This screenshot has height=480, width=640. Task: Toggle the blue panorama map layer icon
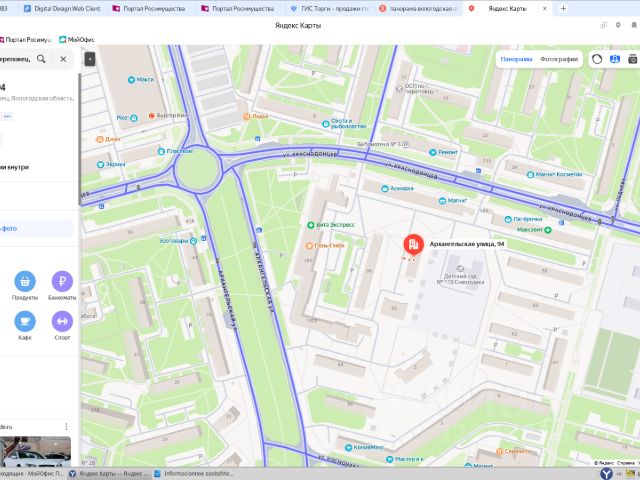(615, 59)
